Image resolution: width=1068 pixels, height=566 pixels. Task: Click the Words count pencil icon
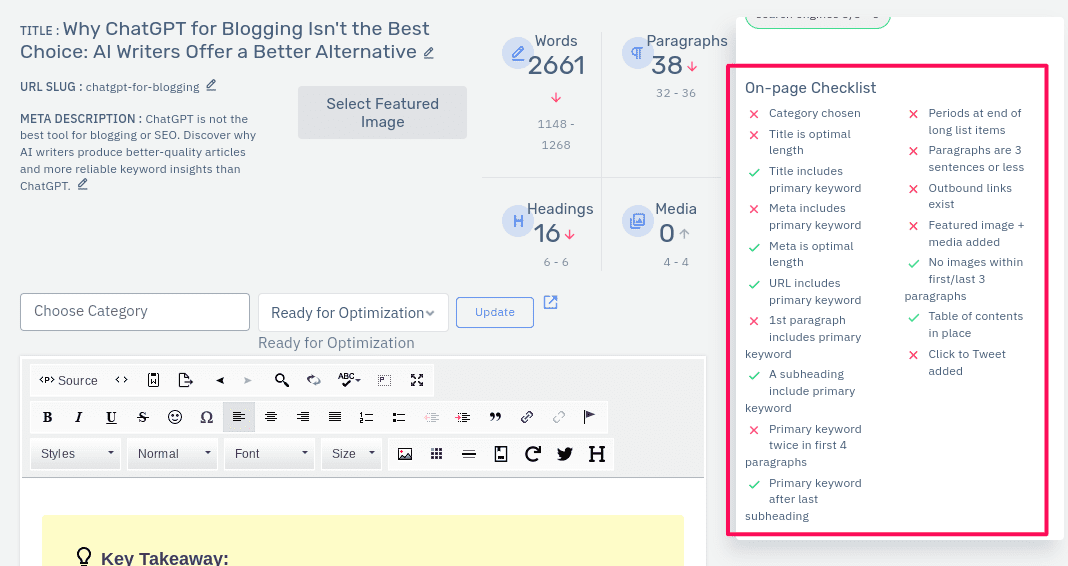518,52
